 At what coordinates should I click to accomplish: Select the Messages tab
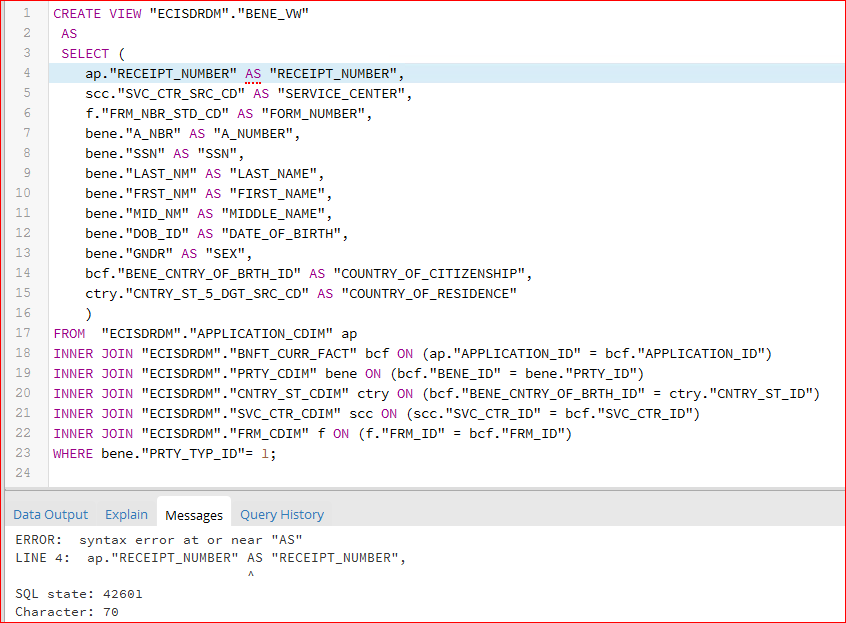[x=193, y=515]
